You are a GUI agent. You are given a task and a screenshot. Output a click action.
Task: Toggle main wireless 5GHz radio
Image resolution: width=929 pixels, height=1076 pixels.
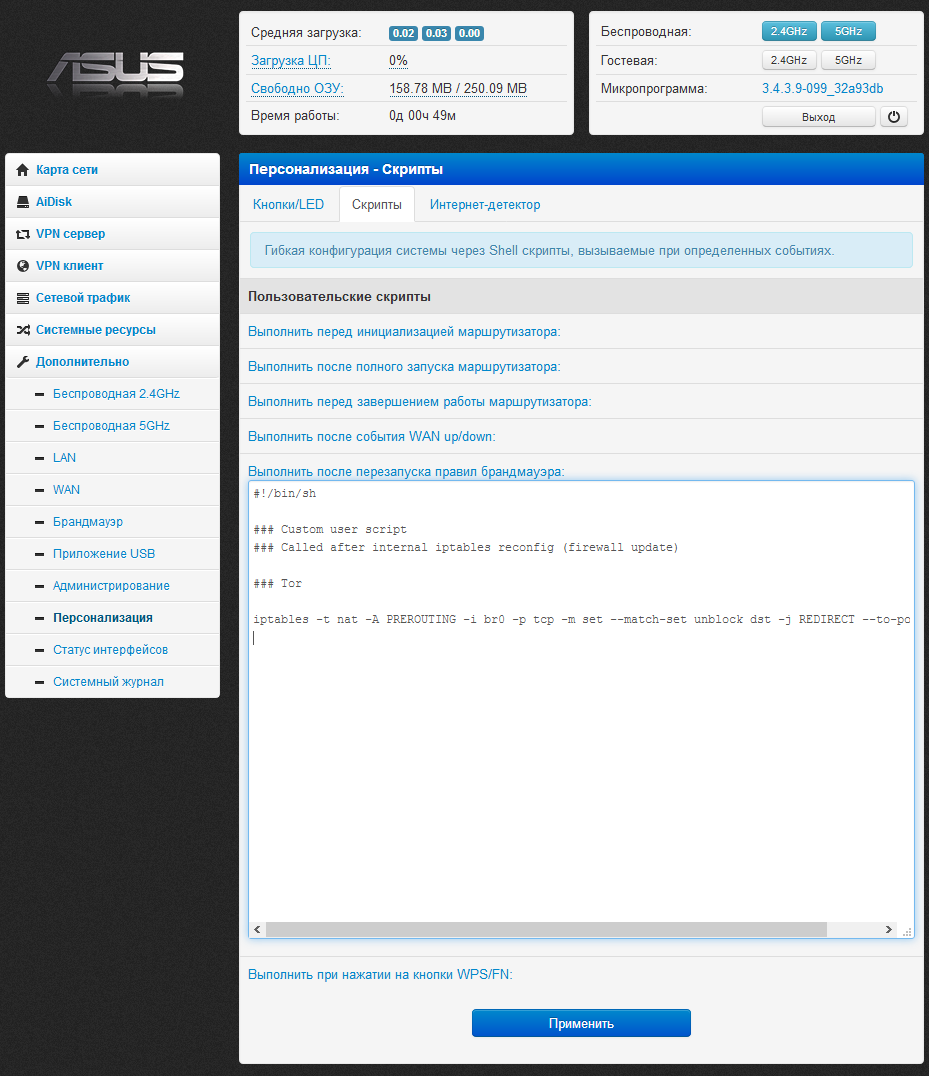(848, 32)
